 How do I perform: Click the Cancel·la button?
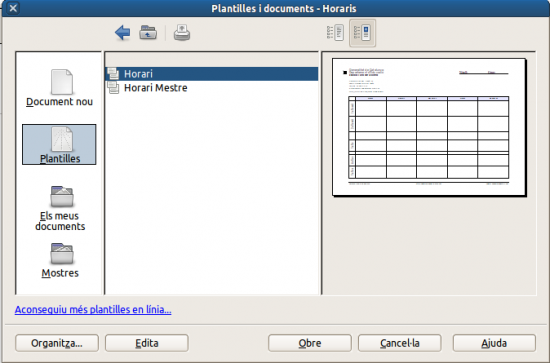400,343
